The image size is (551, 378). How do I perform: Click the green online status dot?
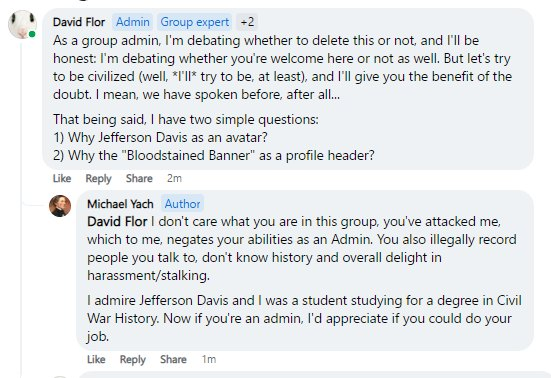pyautogui.click(x=32, y=34)
